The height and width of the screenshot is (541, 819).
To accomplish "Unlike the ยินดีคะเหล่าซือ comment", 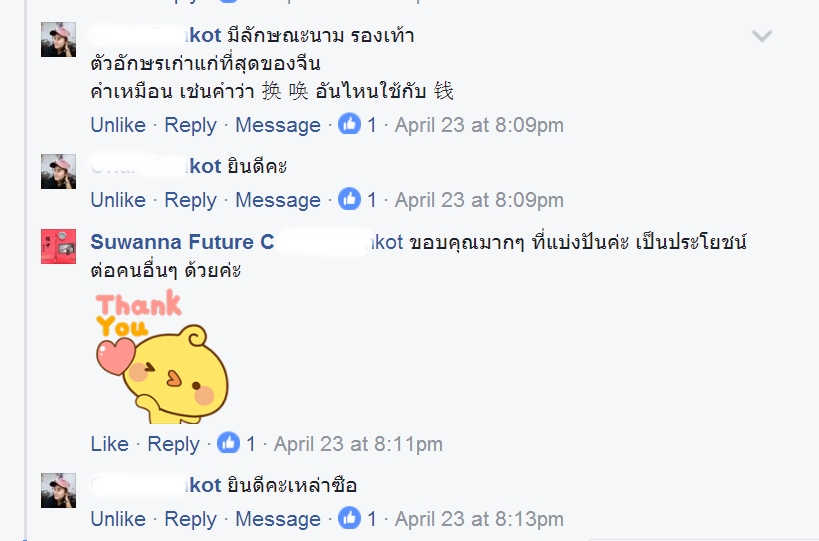I will (x=118, y=519).
